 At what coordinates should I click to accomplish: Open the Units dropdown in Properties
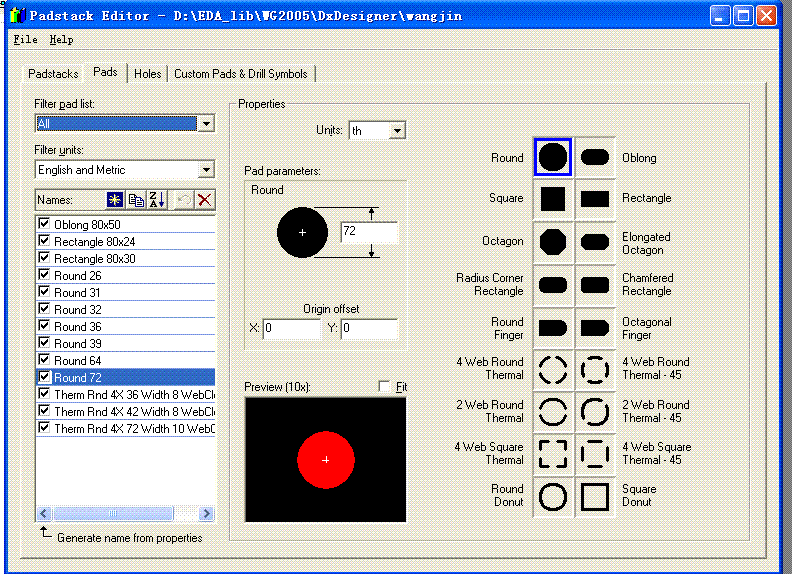pyautogui.click(x=397, y=131)
